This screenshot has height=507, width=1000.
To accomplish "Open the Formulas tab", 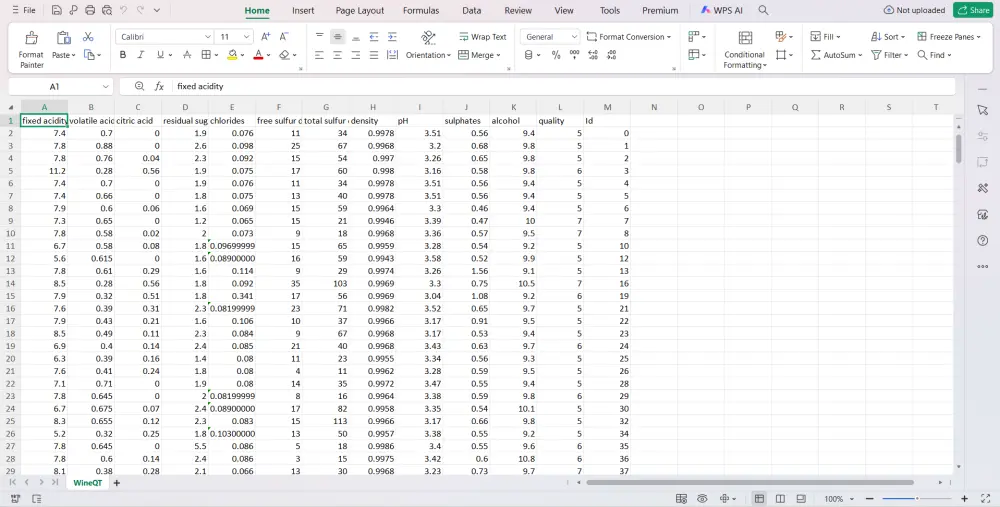I will pyautogui.click(x=421, y=10).
